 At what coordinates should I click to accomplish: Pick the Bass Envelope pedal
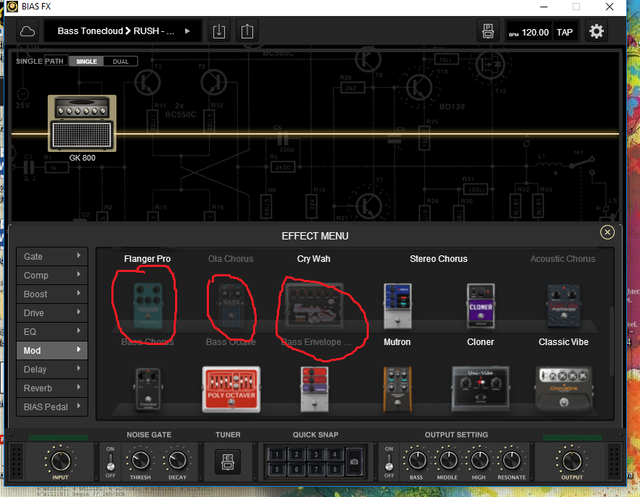(x=314, y=306)
